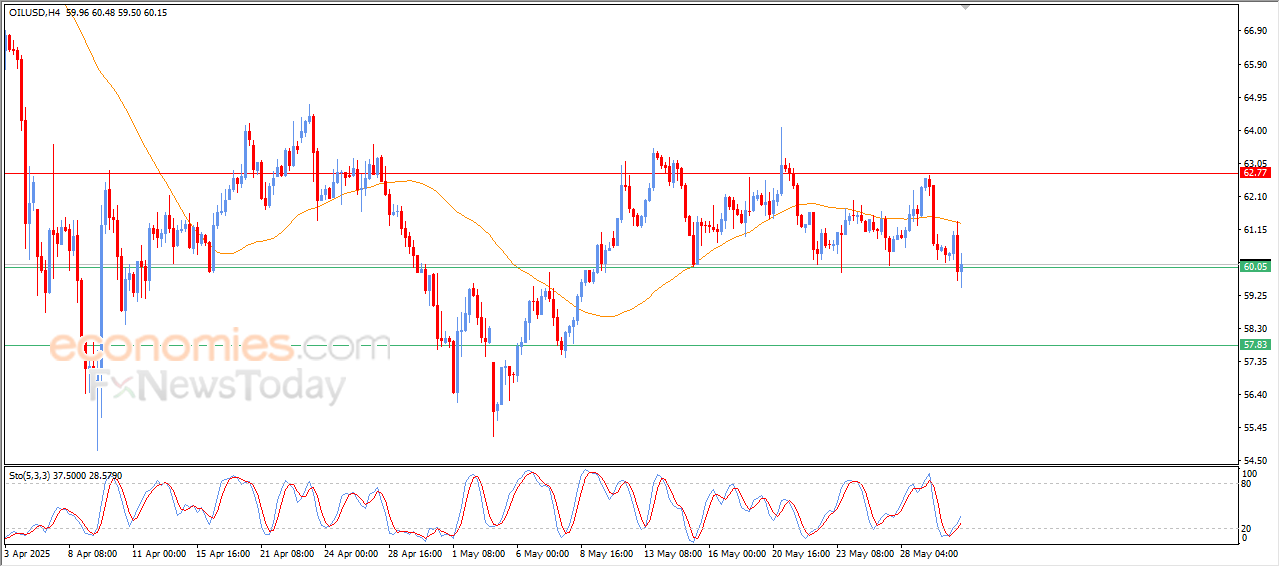Click the 54.50 price axis label

click(x=1255, y=460)
